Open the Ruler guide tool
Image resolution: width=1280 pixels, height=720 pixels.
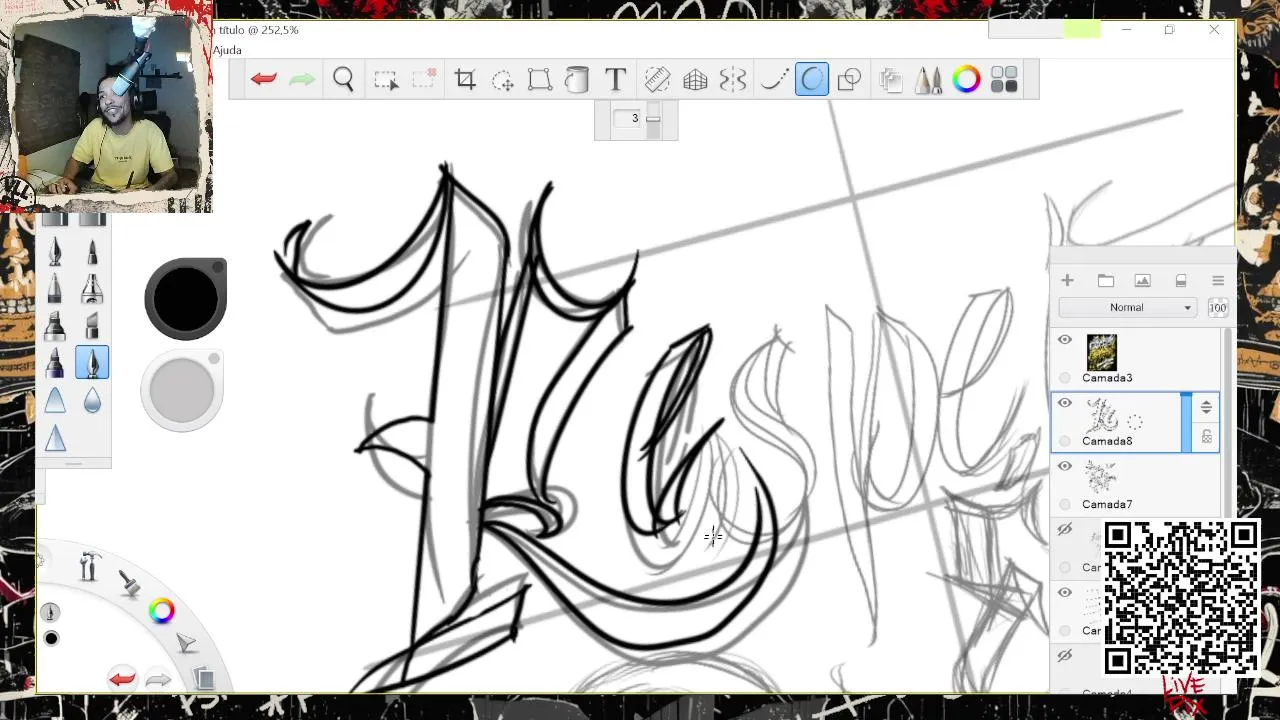657,80
